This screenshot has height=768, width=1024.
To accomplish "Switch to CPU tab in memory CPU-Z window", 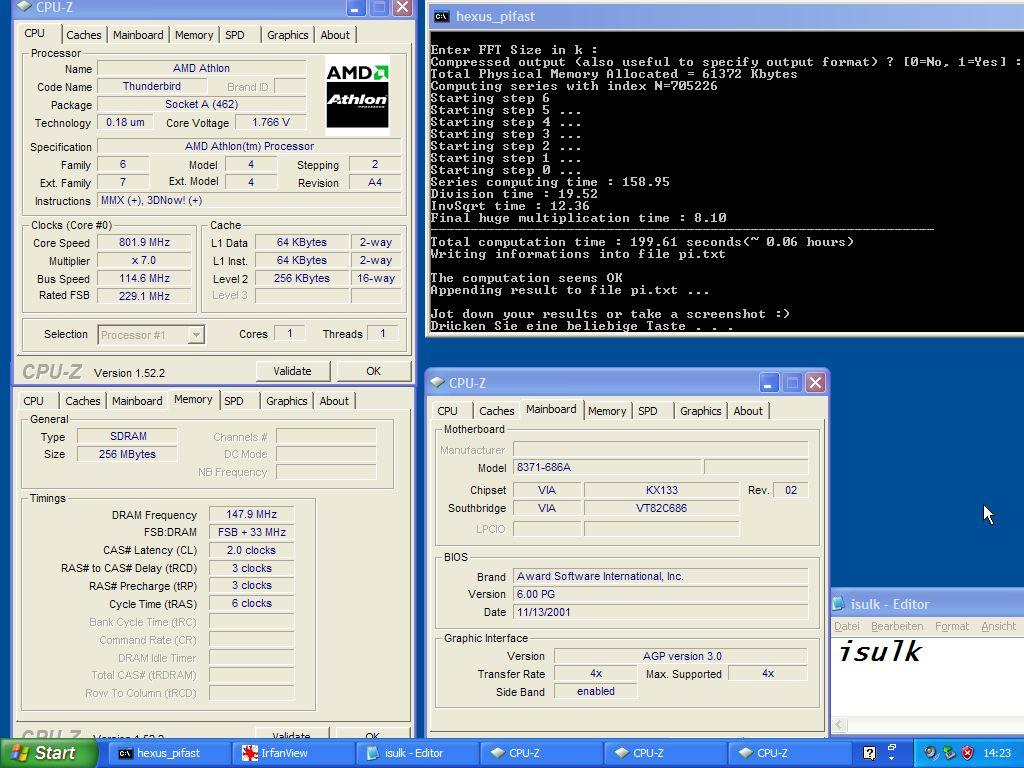I will click(x=33, y=401).
